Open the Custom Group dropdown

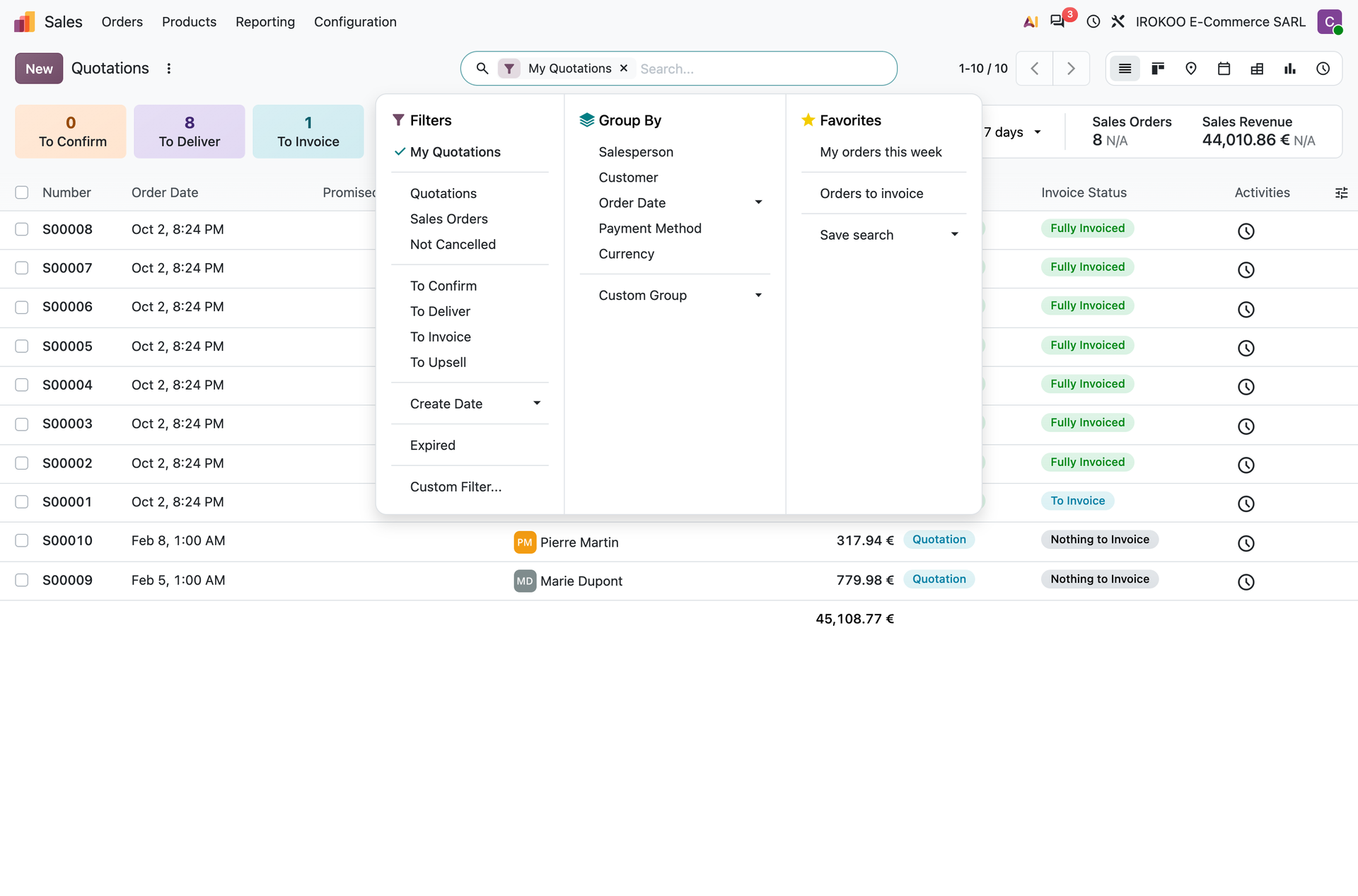(x=675, y=296)
